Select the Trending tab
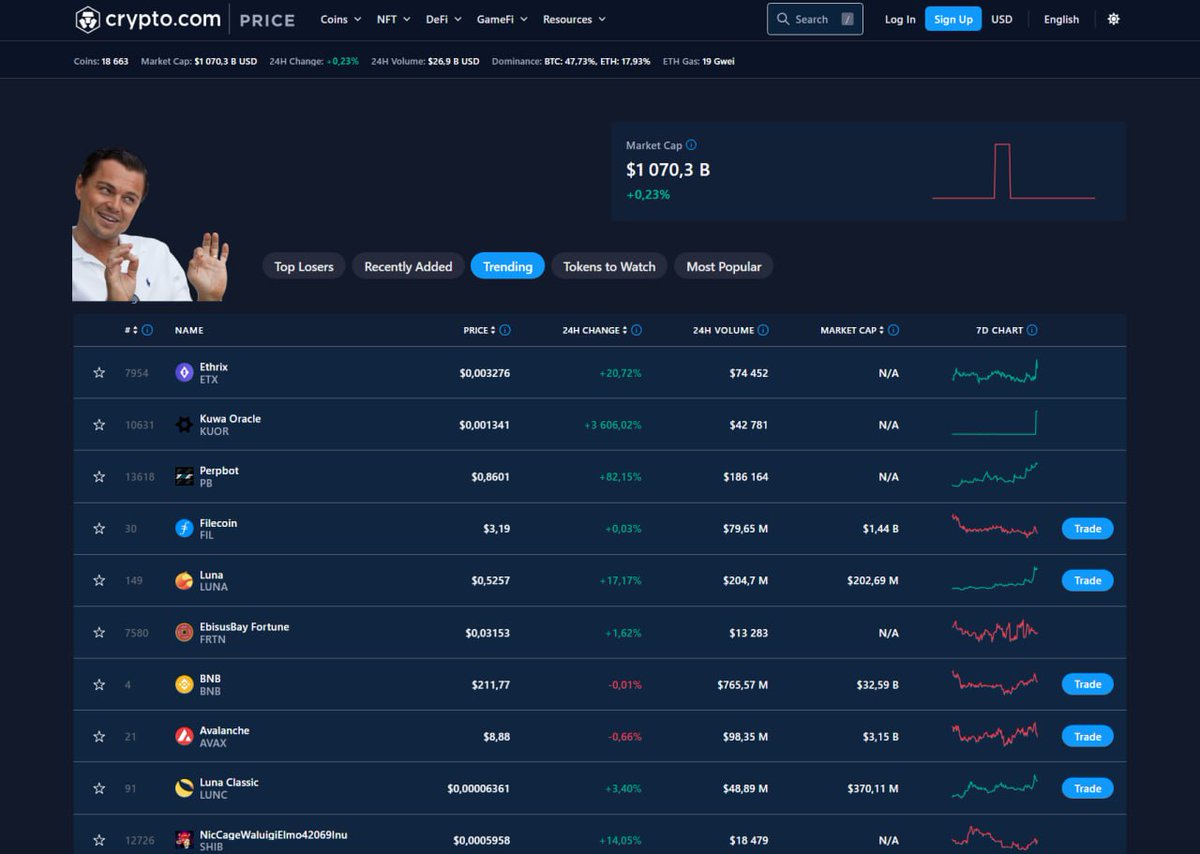Viewport: 1200px width, 854px height. tap(508, 266)
